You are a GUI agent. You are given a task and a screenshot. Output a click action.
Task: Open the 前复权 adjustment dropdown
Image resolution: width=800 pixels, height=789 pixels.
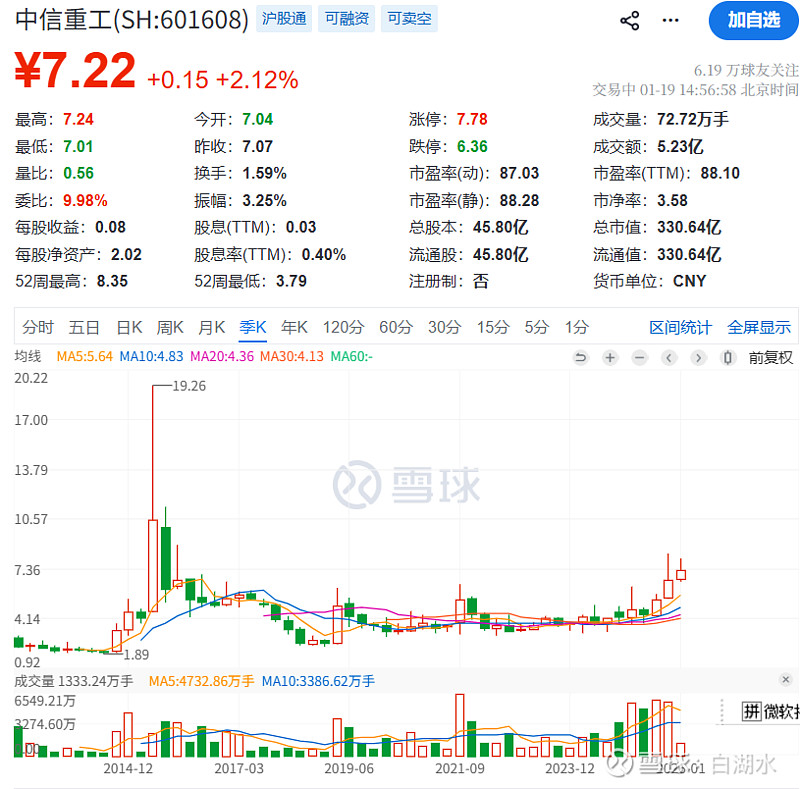click(771, 358)
